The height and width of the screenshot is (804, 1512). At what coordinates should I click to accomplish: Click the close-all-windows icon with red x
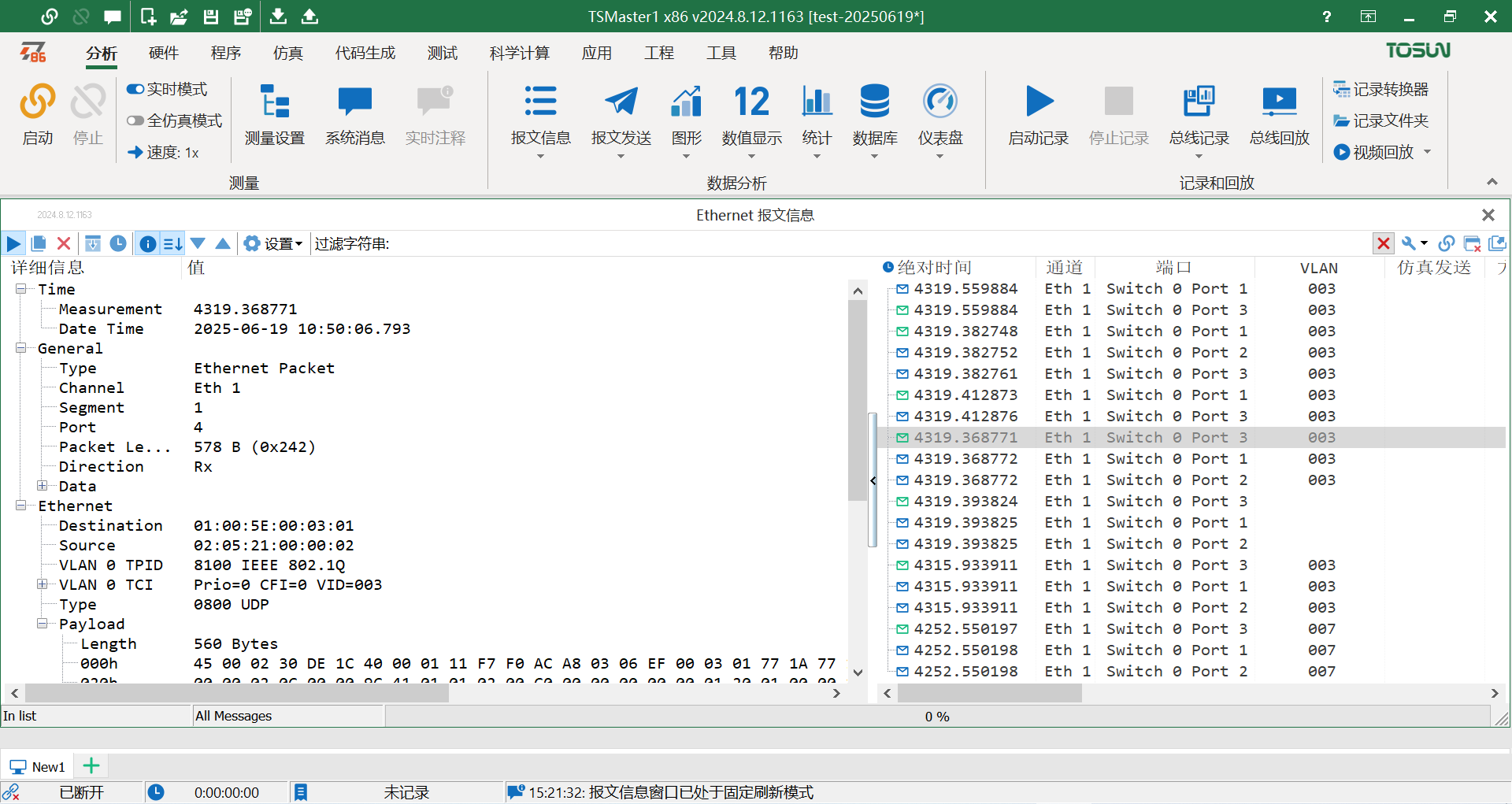point(1472,243)
